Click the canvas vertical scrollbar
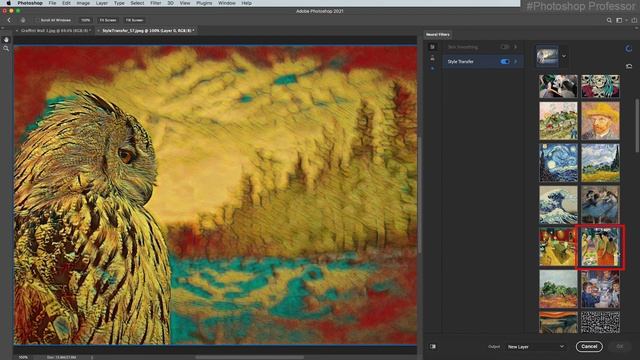640x360 pixels. click(419, 195)
